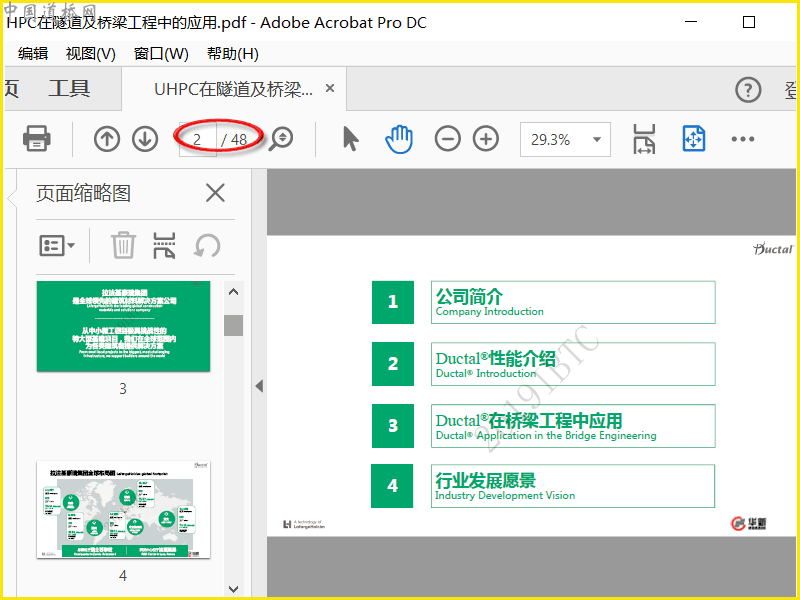Click the LafargeHolcim logo on slide
This screenshot has width=800, height=600.
point(304,524)
